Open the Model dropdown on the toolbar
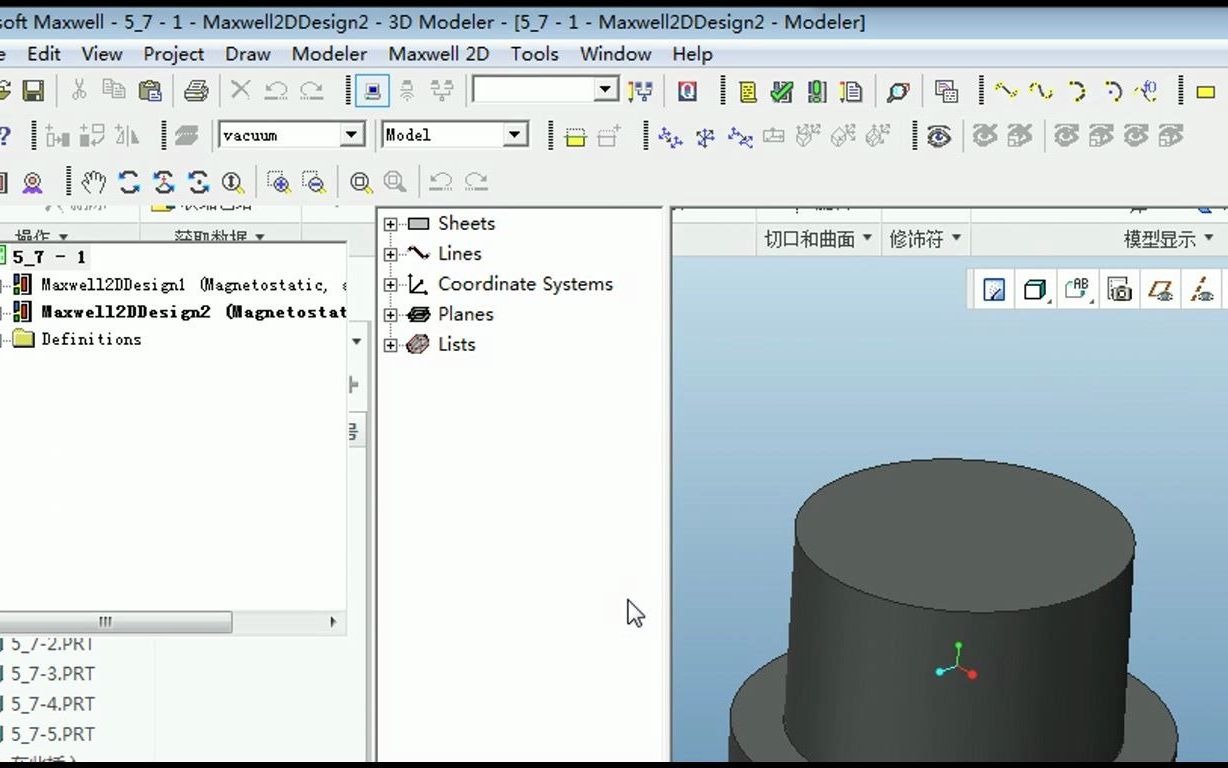The width and height of the screenshot is (1228, 768). coord(514,134)
